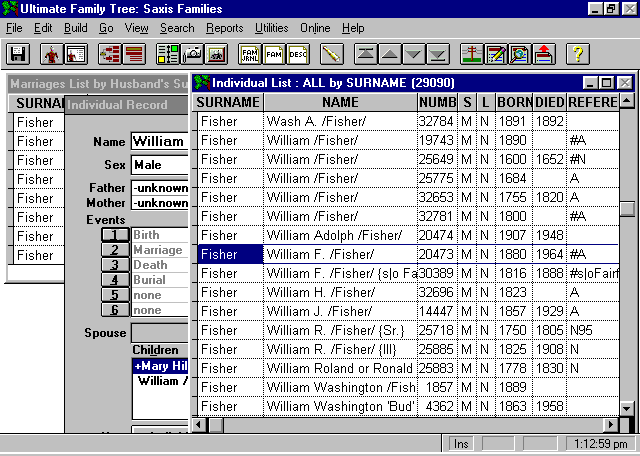Click event button 3 for Death
The height and width of the screenshot is (456, 640).
(115, 265)
